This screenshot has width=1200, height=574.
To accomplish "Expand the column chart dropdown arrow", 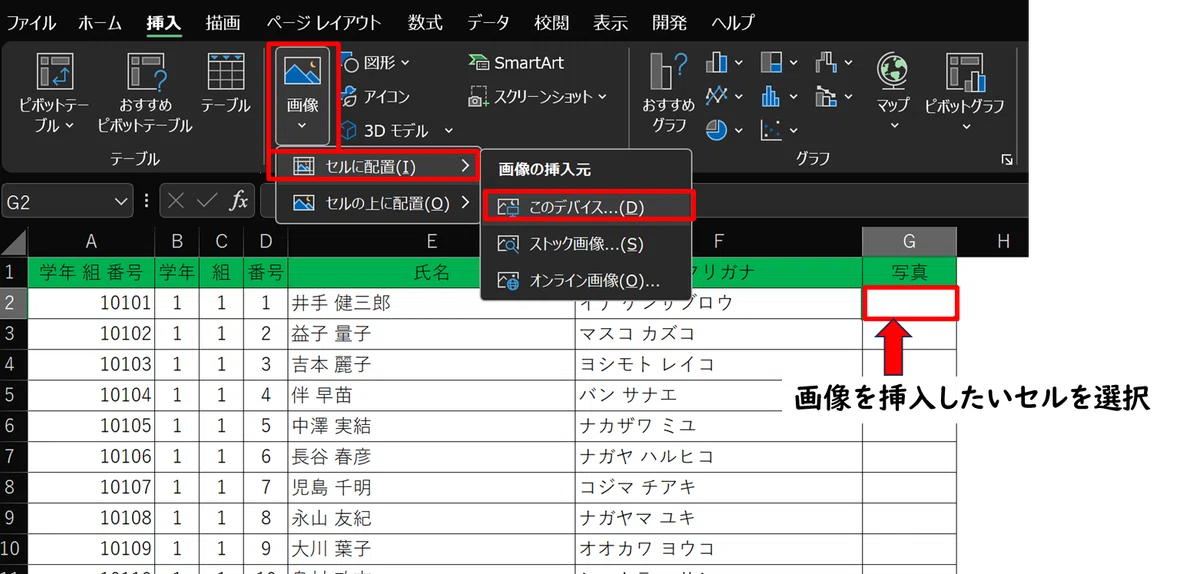I will (738, 63).
